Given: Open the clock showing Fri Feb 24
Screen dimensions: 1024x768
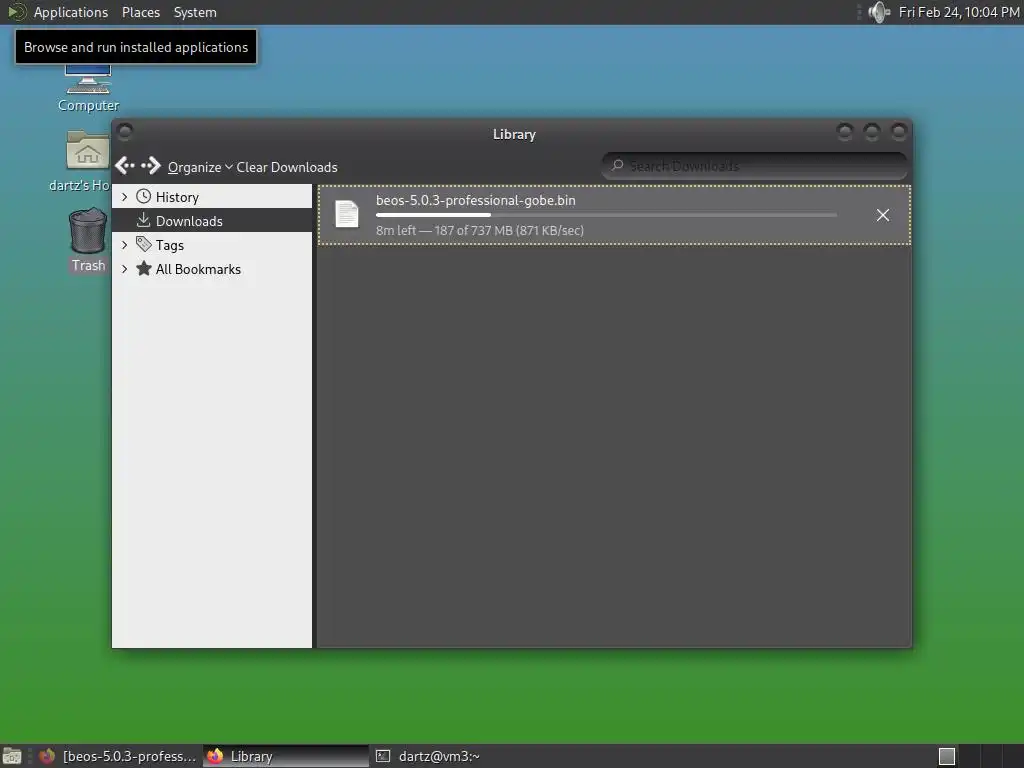Looking at the screenshot, I should pos(959,12).
